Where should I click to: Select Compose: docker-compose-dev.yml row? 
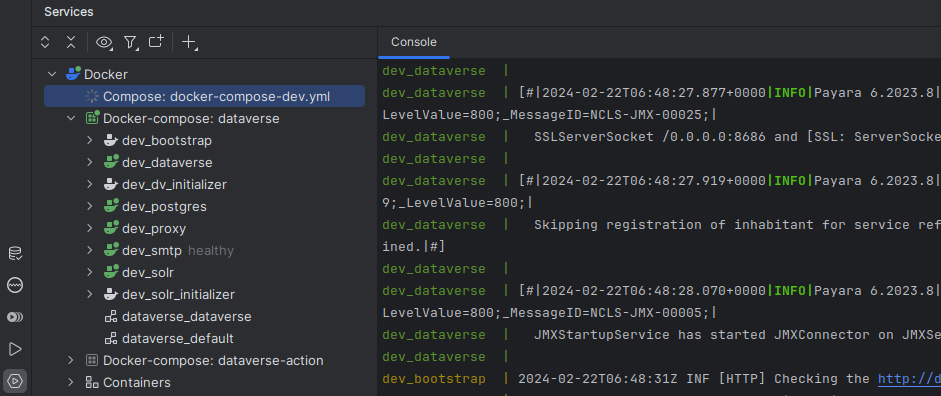204,96
